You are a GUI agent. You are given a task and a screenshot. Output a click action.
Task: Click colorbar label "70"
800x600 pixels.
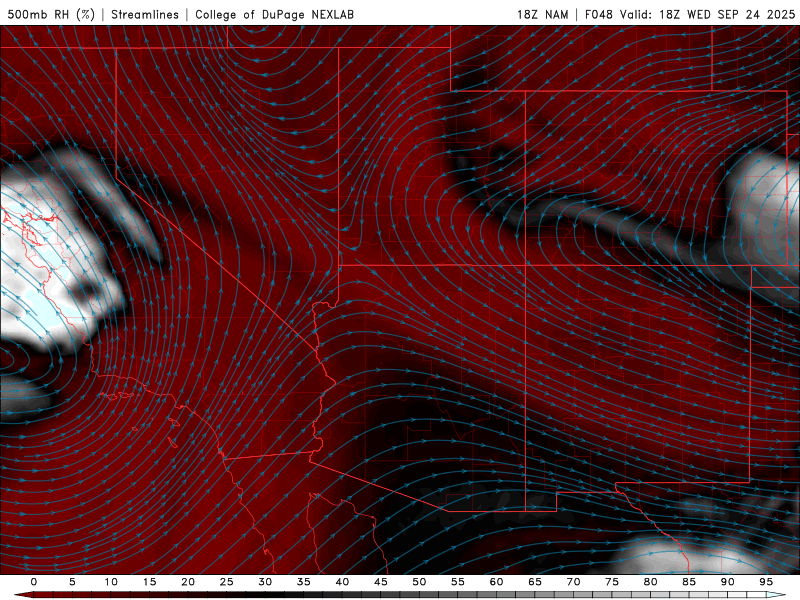573,582
